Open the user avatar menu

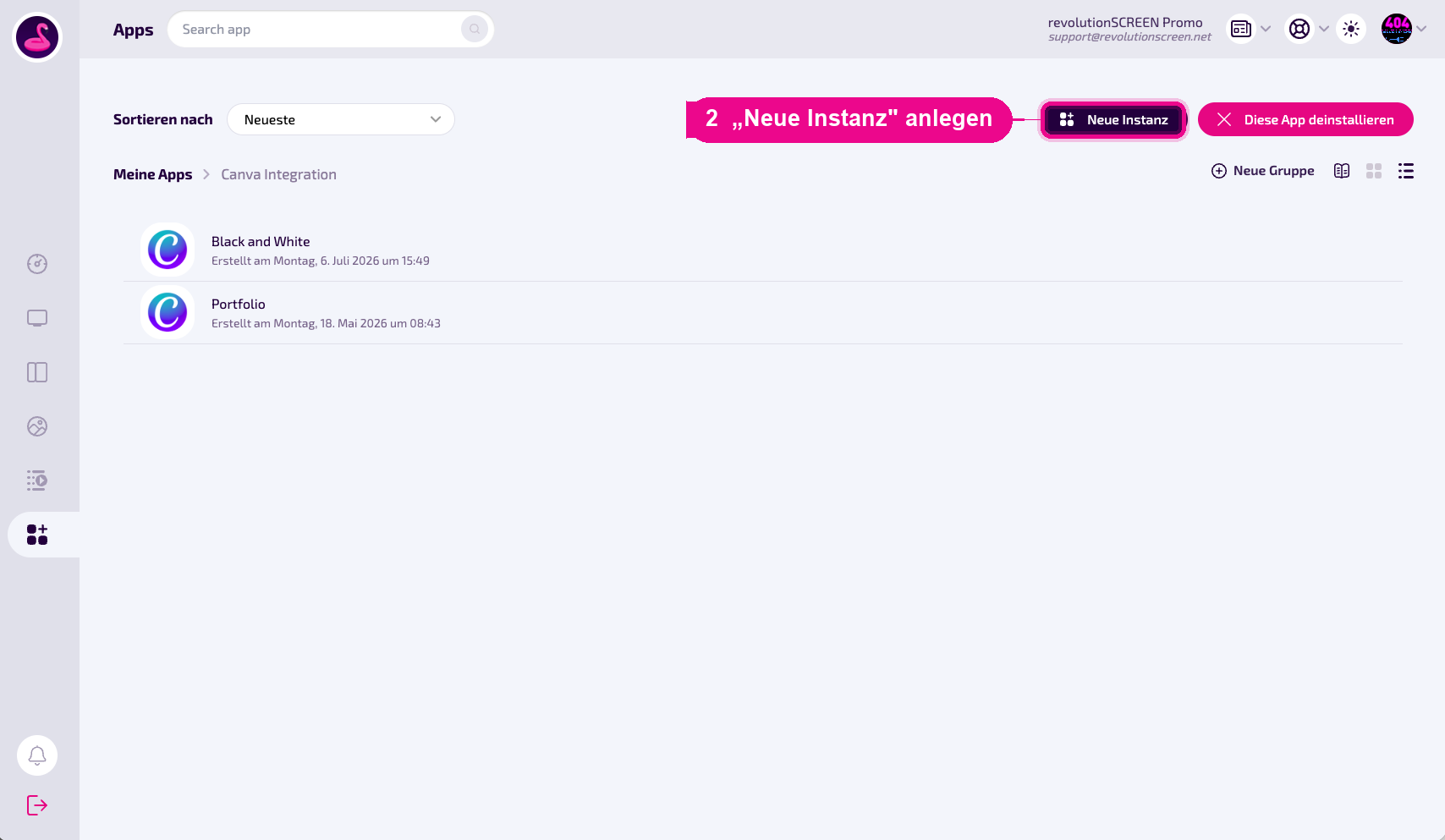pos(1397,29)
